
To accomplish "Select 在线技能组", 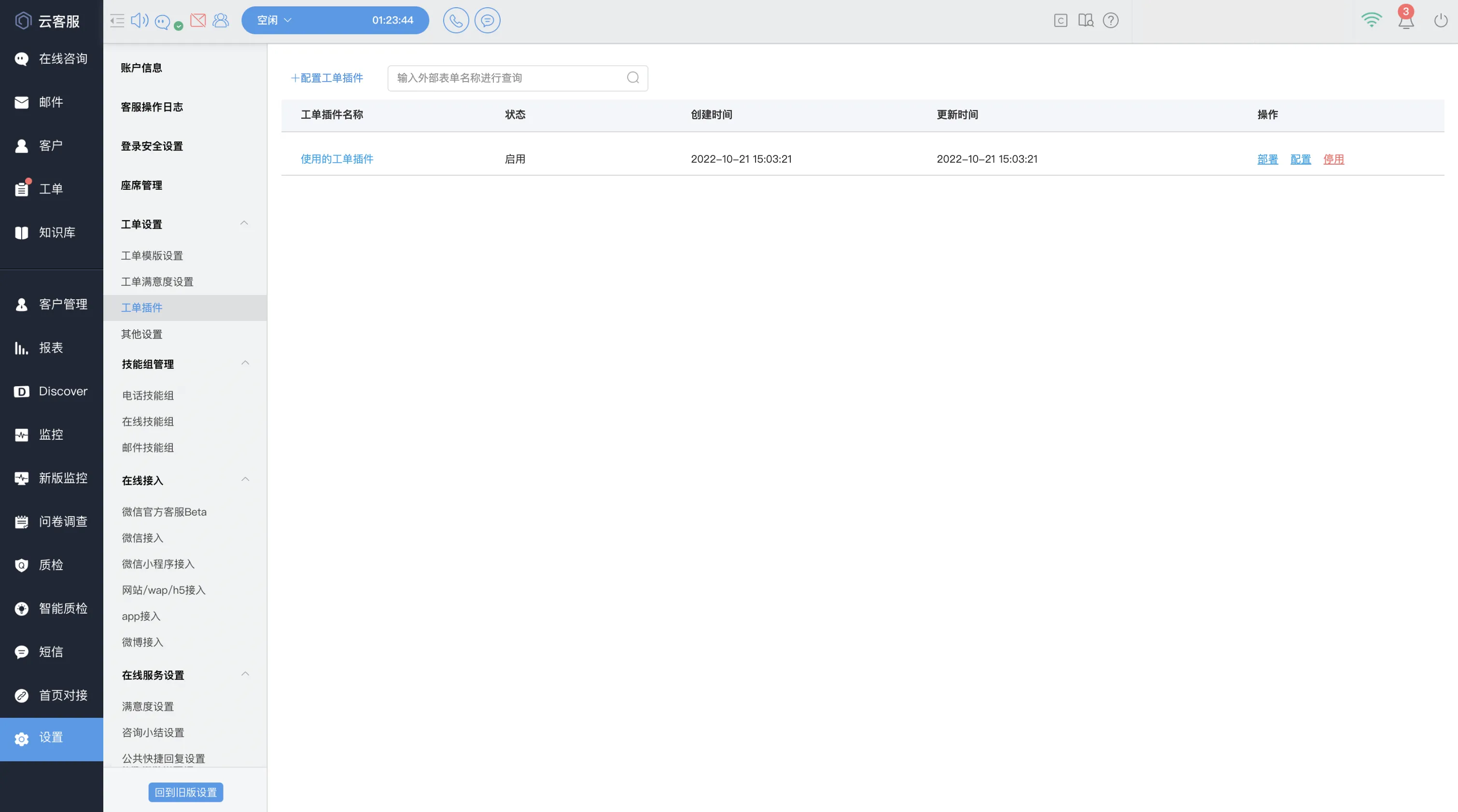I will (x=148, y=421).
